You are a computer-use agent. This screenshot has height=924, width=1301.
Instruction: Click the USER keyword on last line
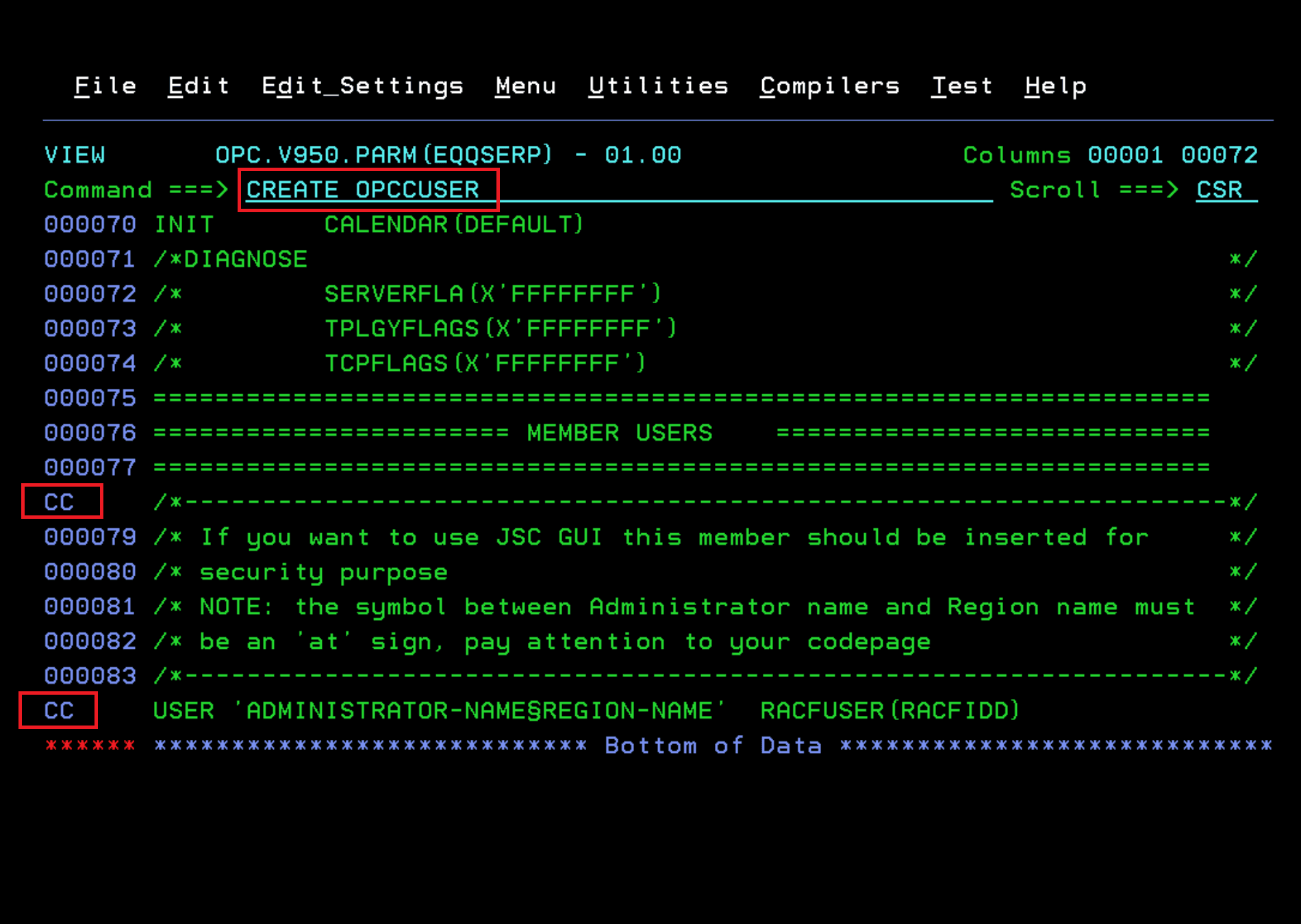tap(184, 711)
